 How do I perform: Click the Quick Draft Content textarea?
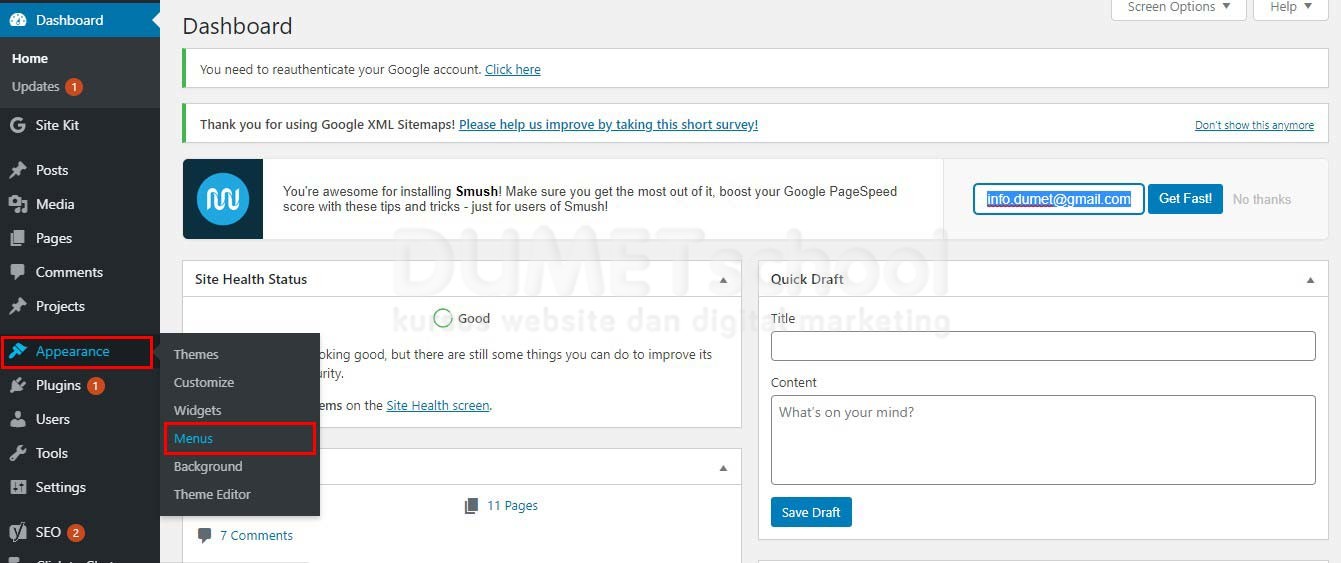[x=1043, y=440]
